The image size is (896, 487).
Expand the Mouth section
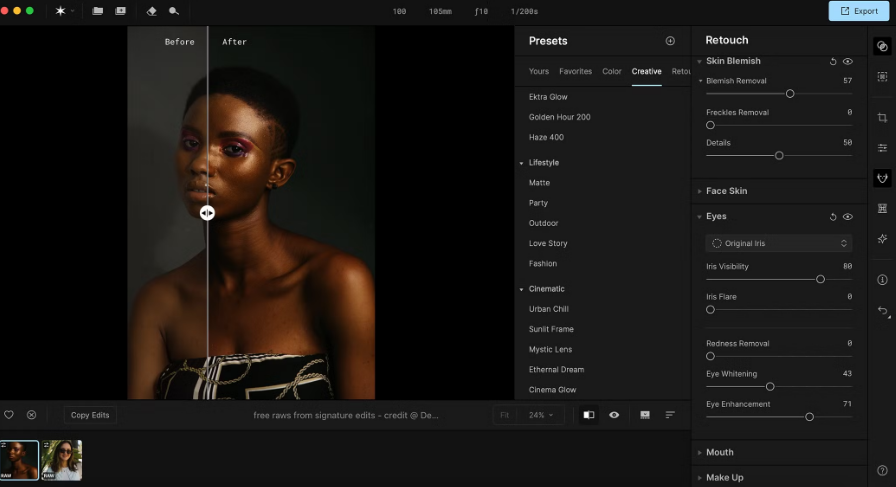coord(699,452)
